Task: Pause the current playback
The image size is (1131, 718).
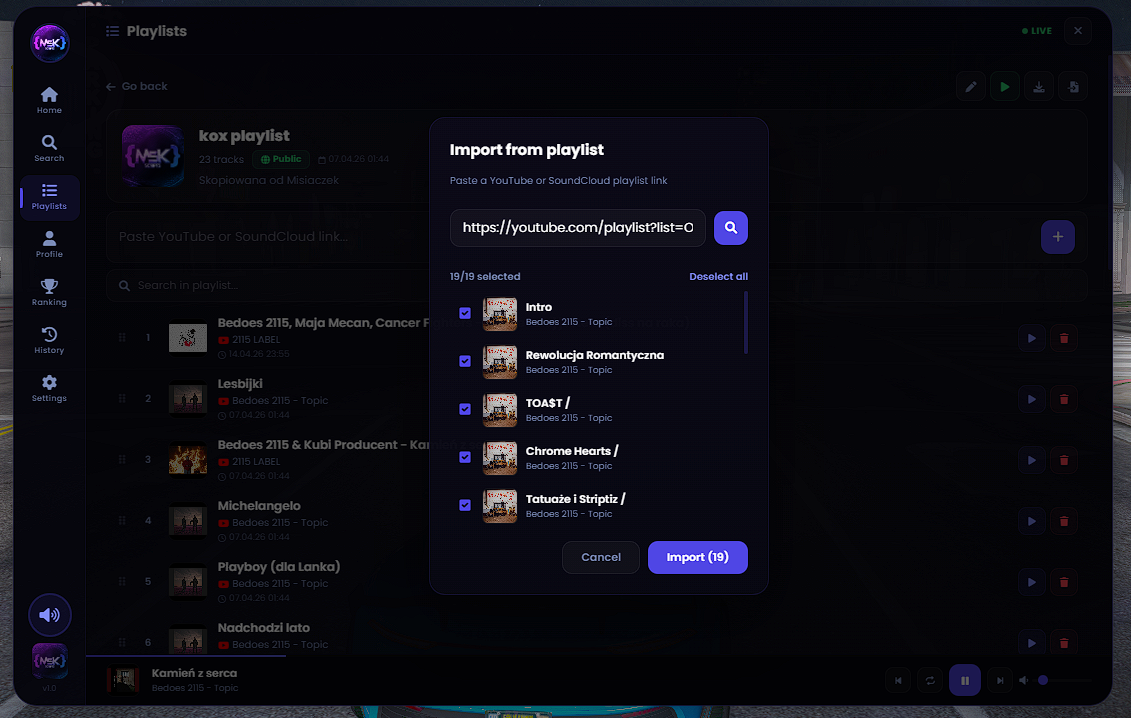Action: 964,680
